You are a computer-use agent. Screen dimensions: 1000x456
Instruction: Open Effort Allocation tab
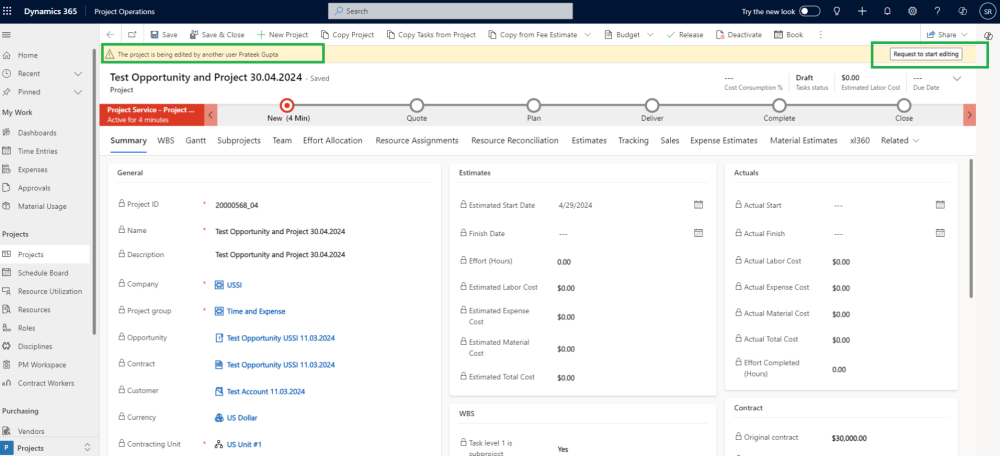click(x=332, y=140)
